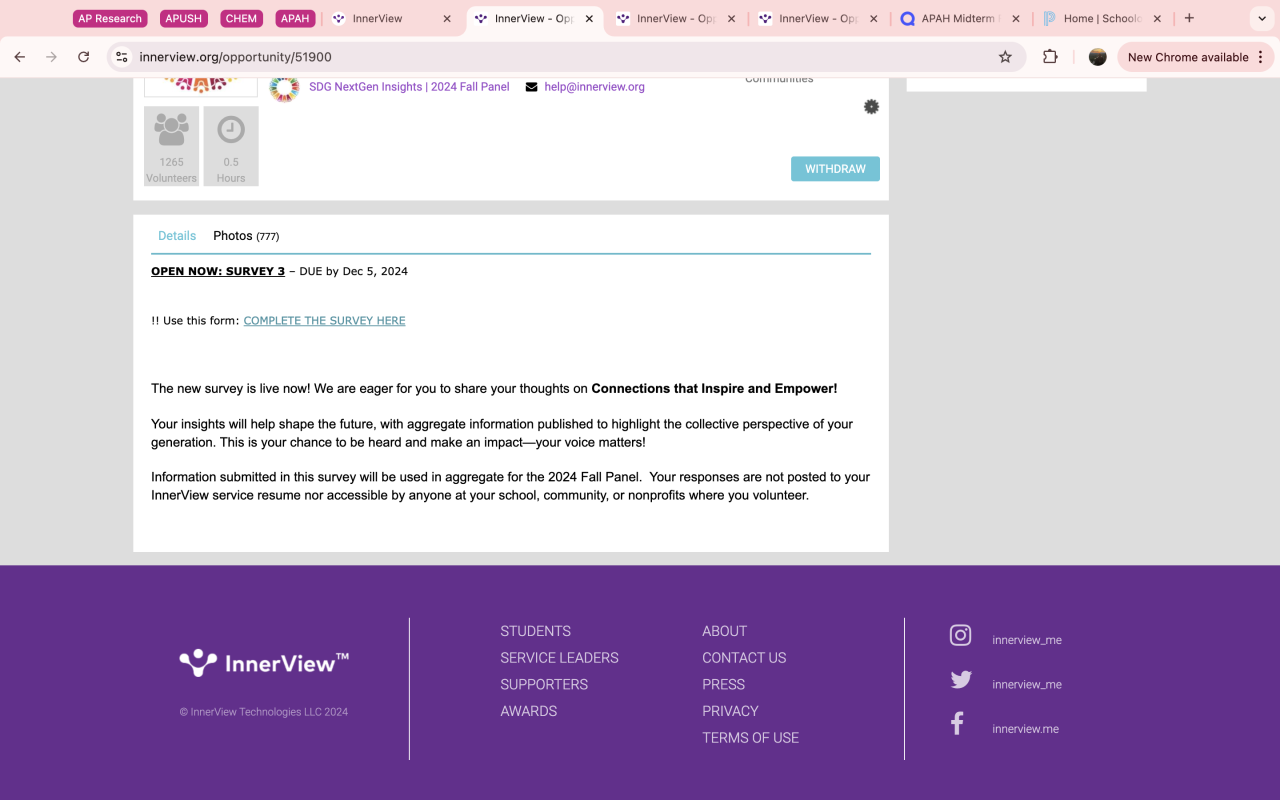Click the OPEN NOW: SURVEY 3 heading

[218, 271]
